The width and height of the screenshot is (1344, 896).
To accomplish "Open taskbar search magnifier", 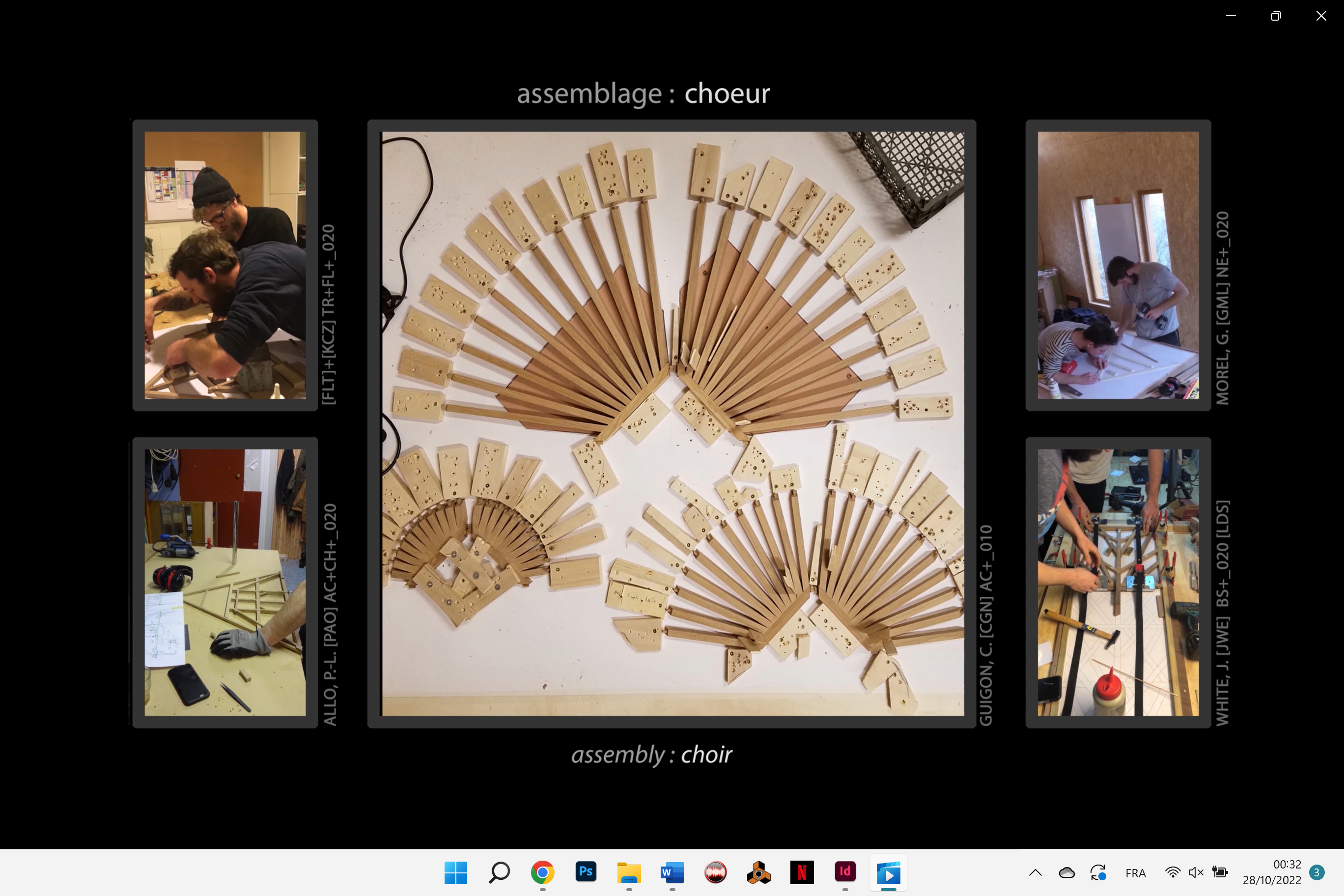I will point(499,872).
